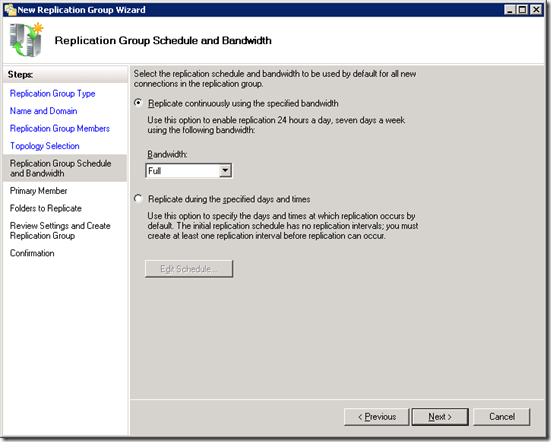Image resolution: width=551 pixels, height=442 pixels.
Task: Go to Replication Group Members step
Action: (x=60, y=129)
